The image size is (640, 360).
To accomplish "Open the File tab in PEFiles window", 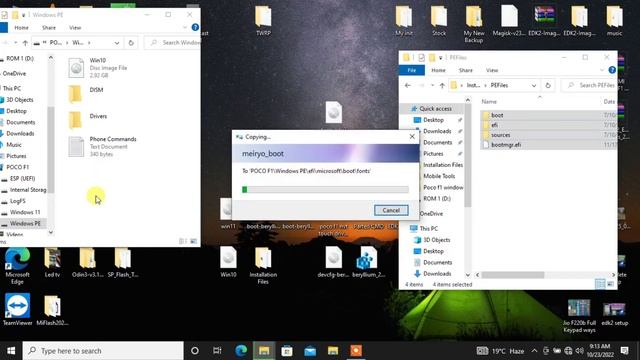I will pyautogui.click(x=411, y=70).
